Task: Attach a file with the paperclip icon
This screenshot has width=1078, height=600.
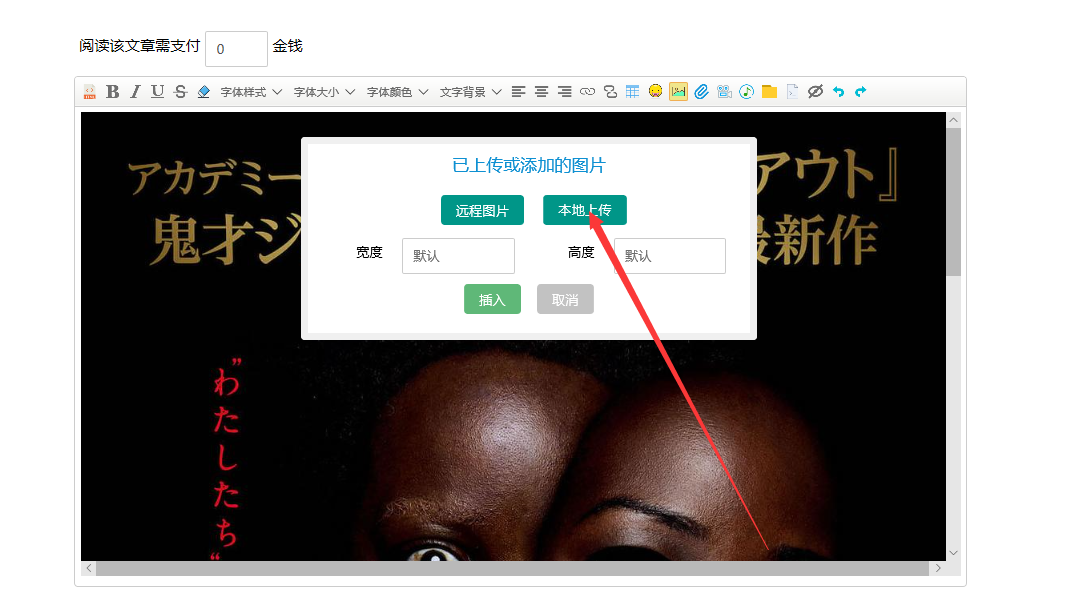Action: pos(701,91)
